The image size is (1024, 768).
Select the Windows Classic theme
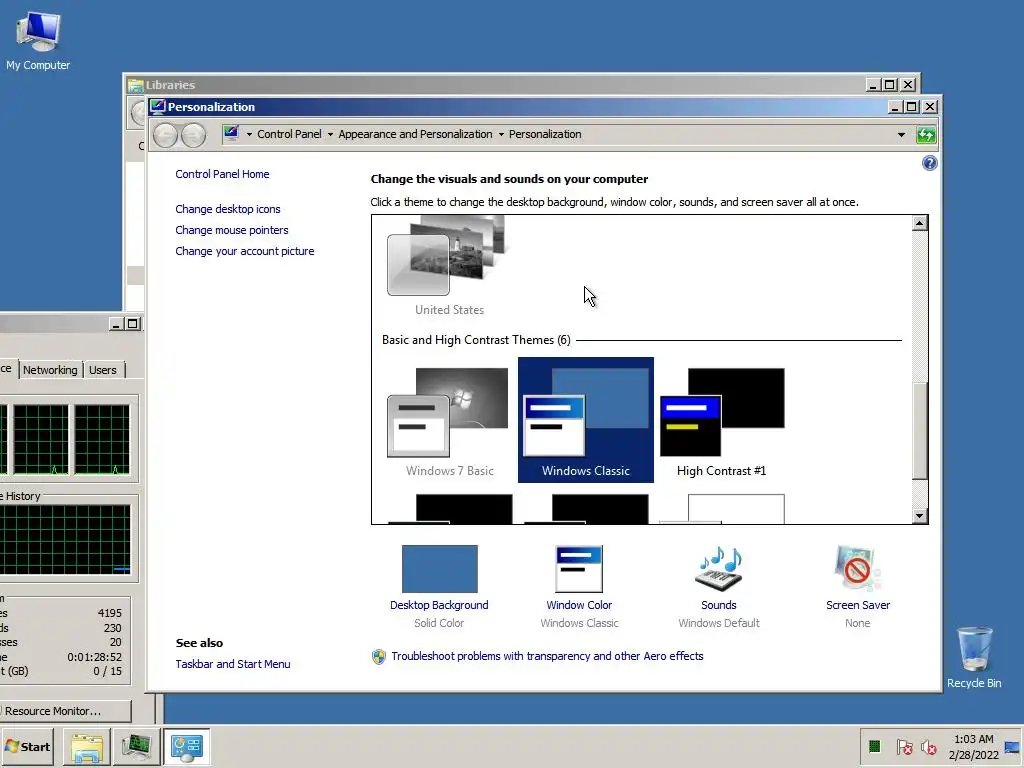click(586, 420)
